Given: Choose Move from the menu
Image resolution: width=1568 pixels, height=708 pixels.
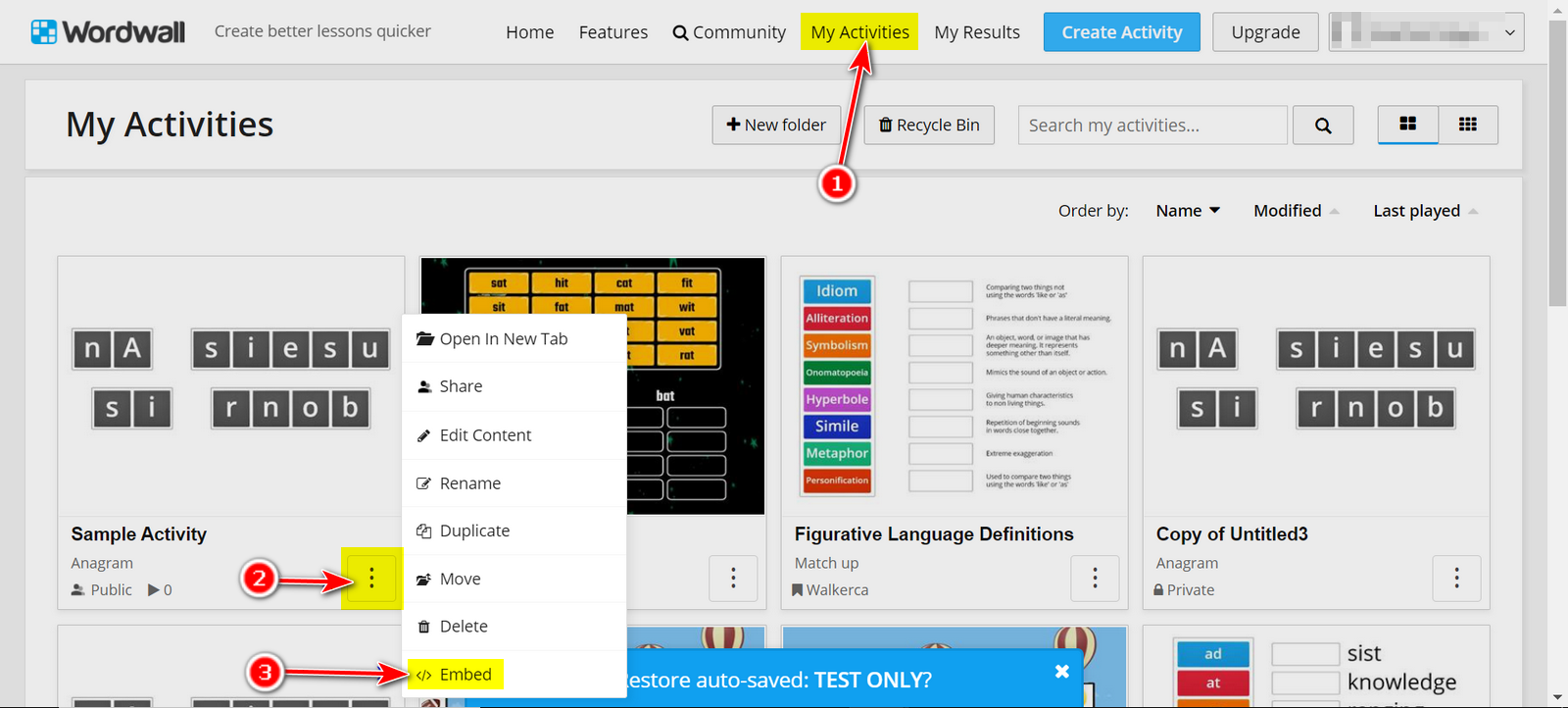Looking at the screenshot, I should 514,579.
